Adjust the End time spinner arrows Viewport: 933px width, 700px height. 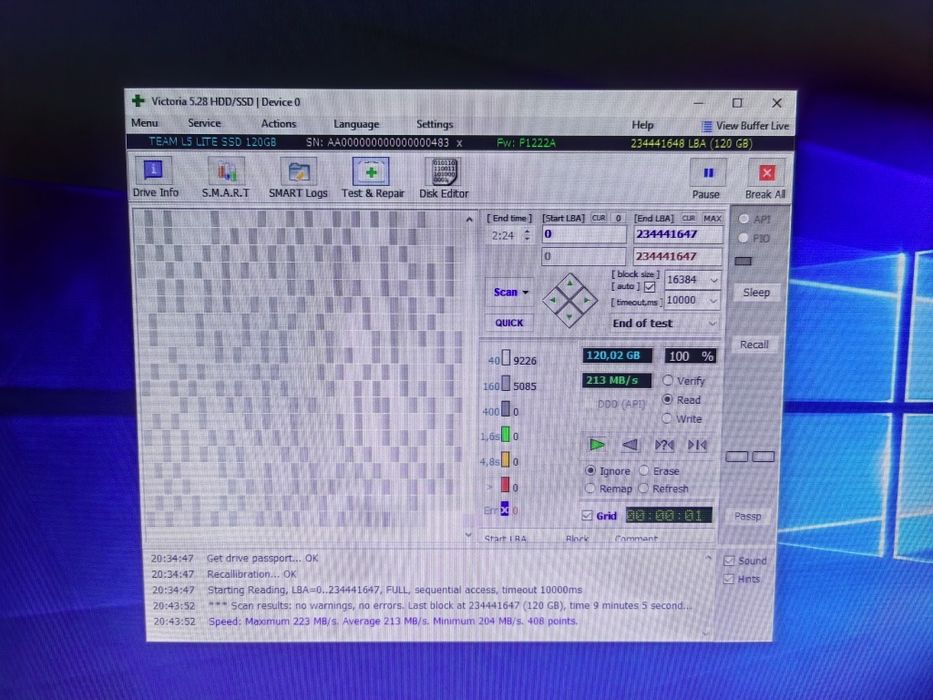click(527, 235)
